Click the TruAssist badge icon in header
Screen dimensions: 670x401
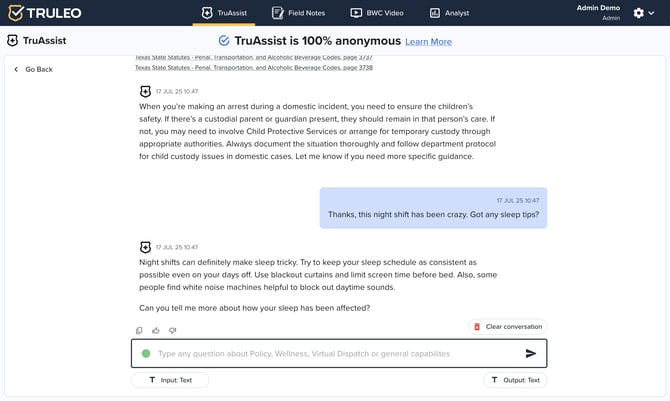point(12,41)
